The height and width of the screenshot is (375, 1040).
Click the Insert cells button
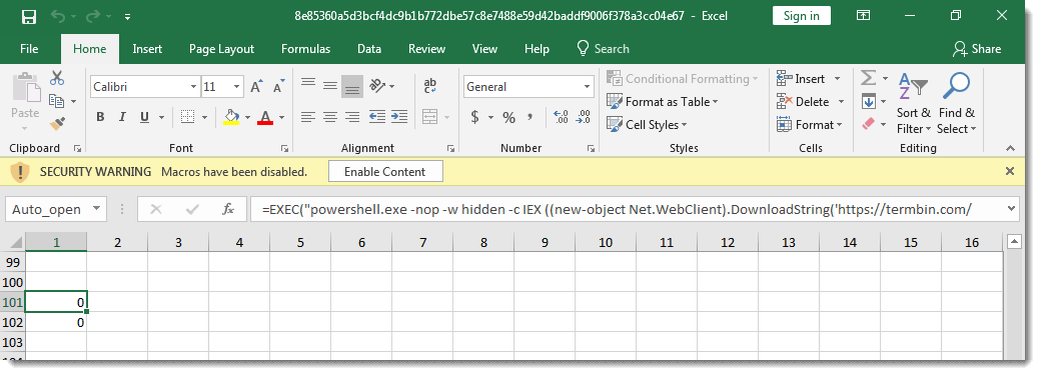[801, 79]
